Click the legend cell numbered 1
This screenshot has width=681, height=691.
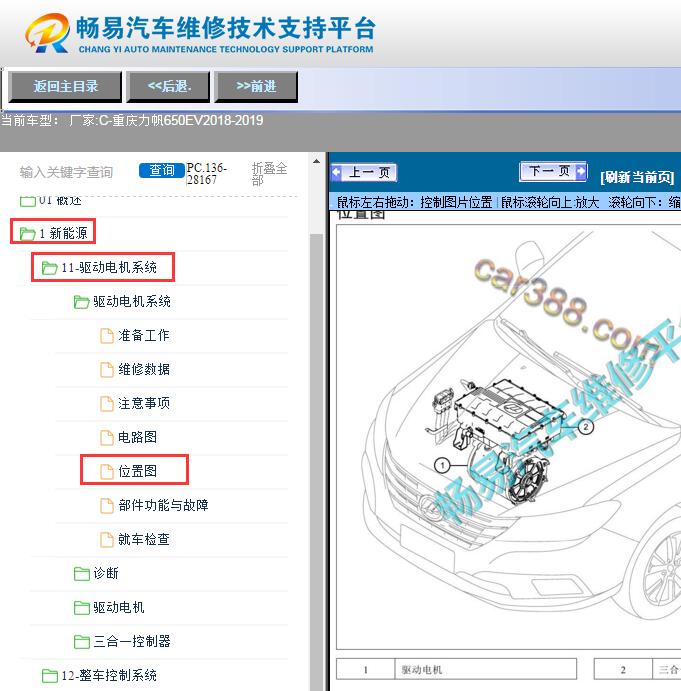coord(365,669)
